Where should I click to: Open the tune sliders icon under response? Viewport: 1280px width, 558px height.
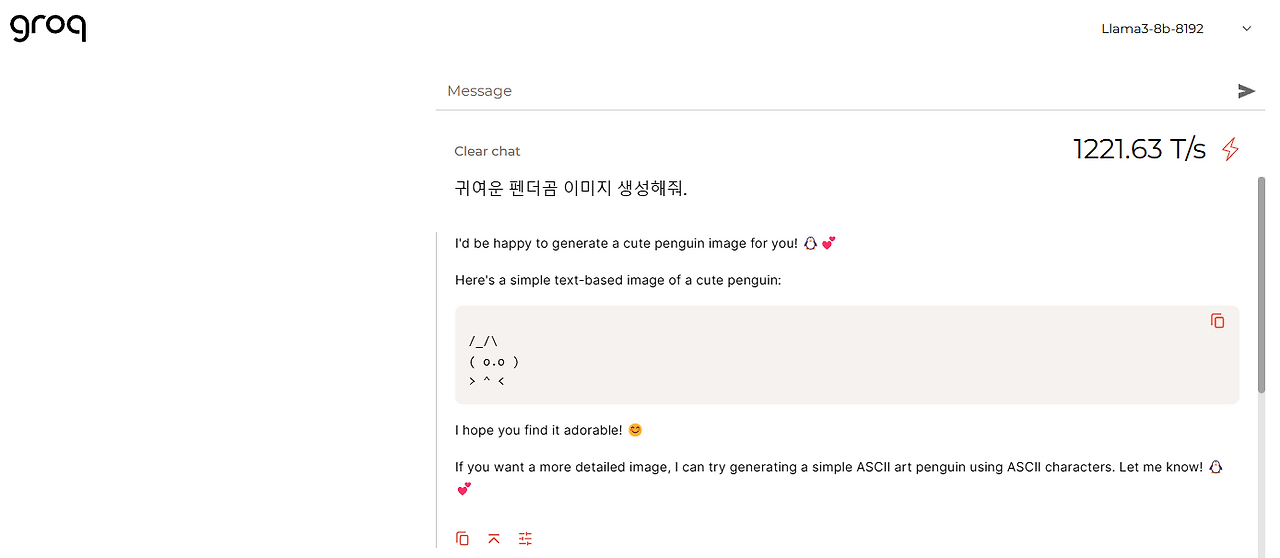click(x=526, y=538)
